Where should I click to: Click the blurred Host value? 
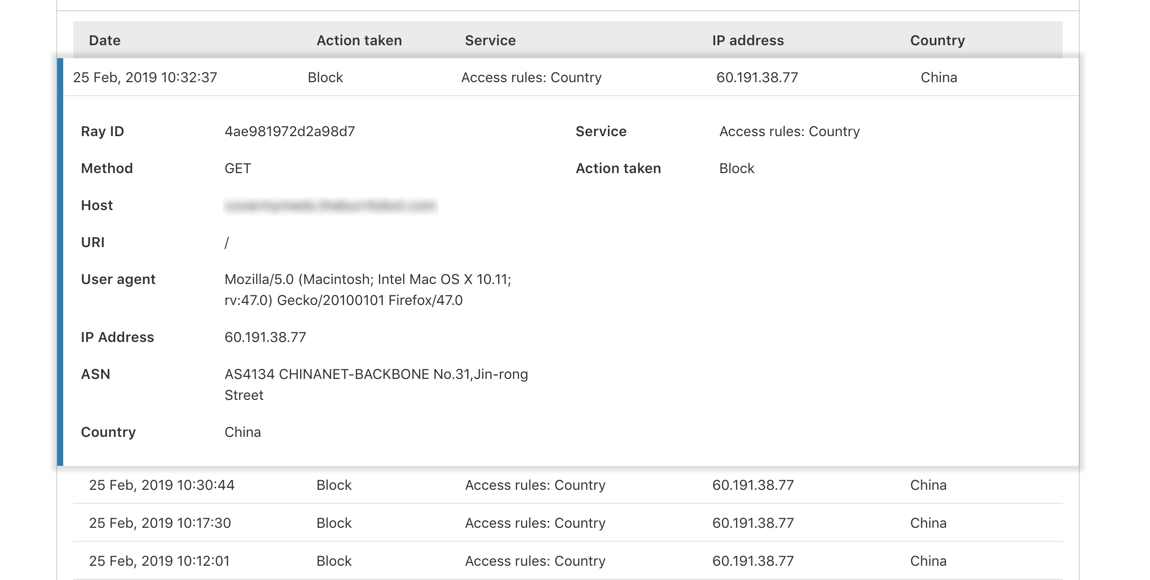[331, 206]
